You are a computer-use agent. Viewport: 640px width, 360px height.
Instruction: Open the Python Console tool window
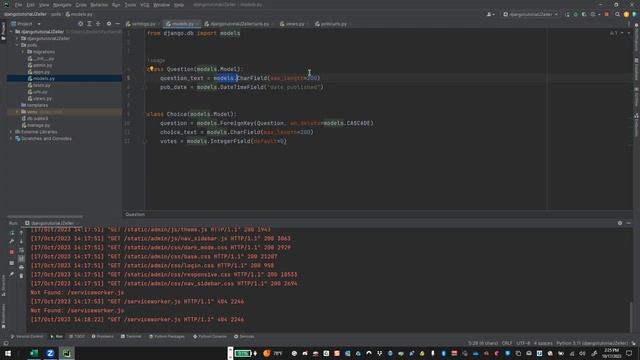pos(210,336)
